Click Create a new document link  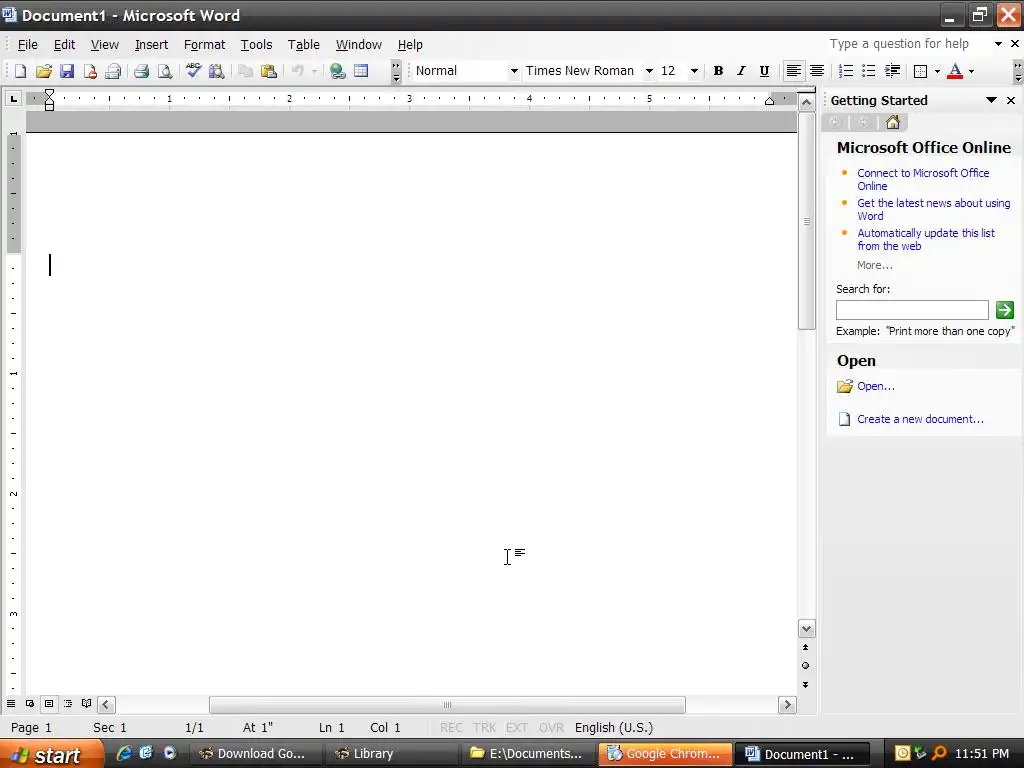click(920, 419)
